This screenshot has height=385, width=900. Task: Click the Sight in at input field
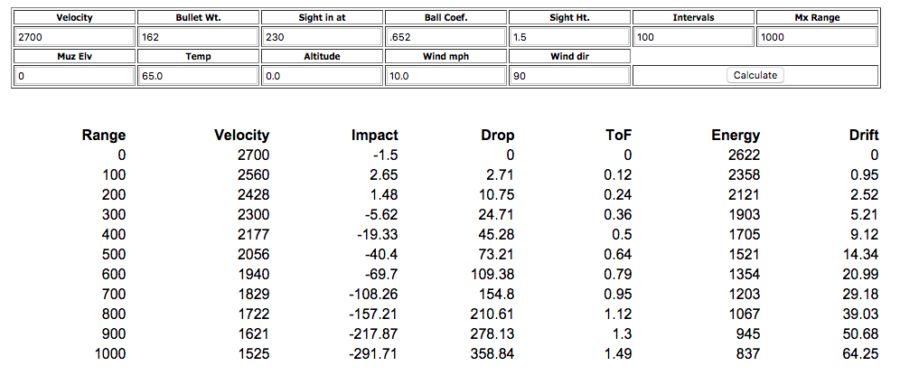[323, 37]
